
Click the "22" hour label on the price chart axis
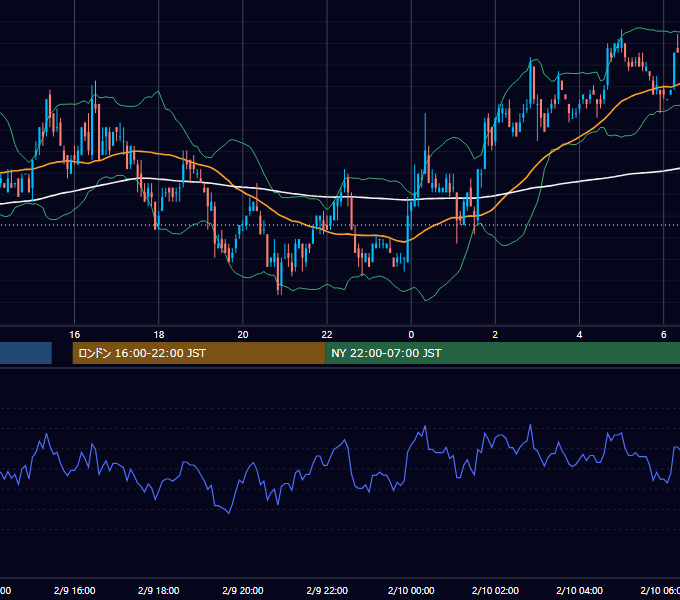pyautogui.click(x=327, y=334)
